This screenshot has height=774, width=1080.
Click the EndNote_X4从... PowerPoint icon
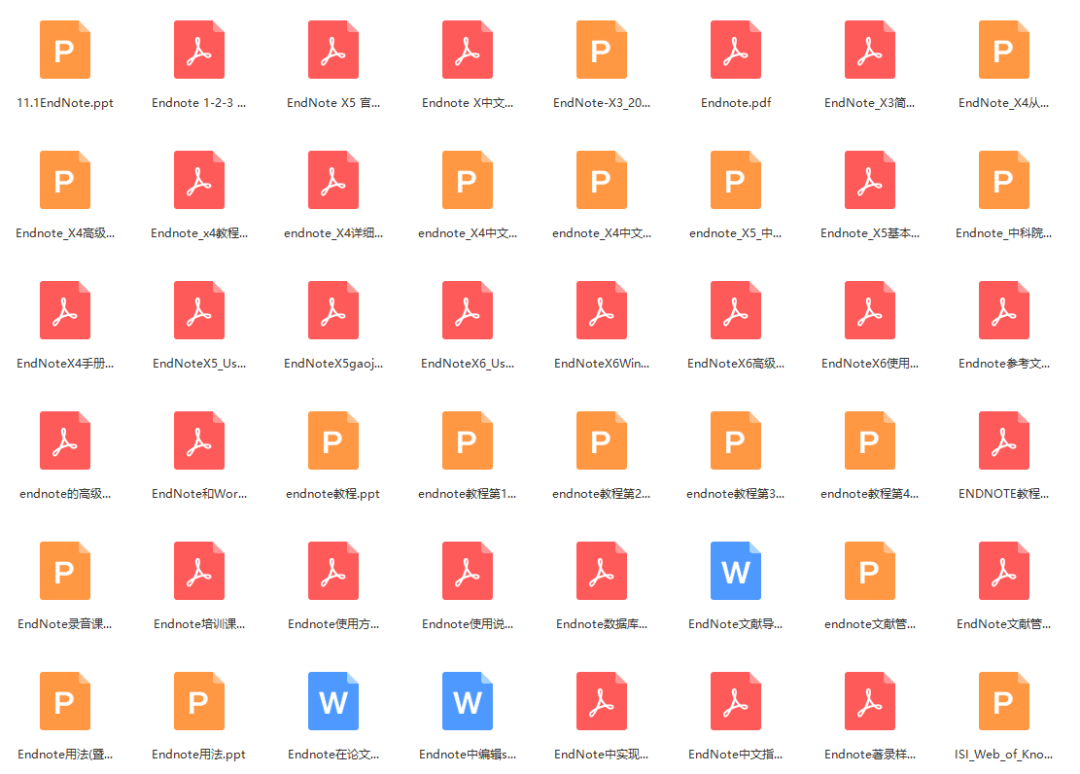point(1004,50)
